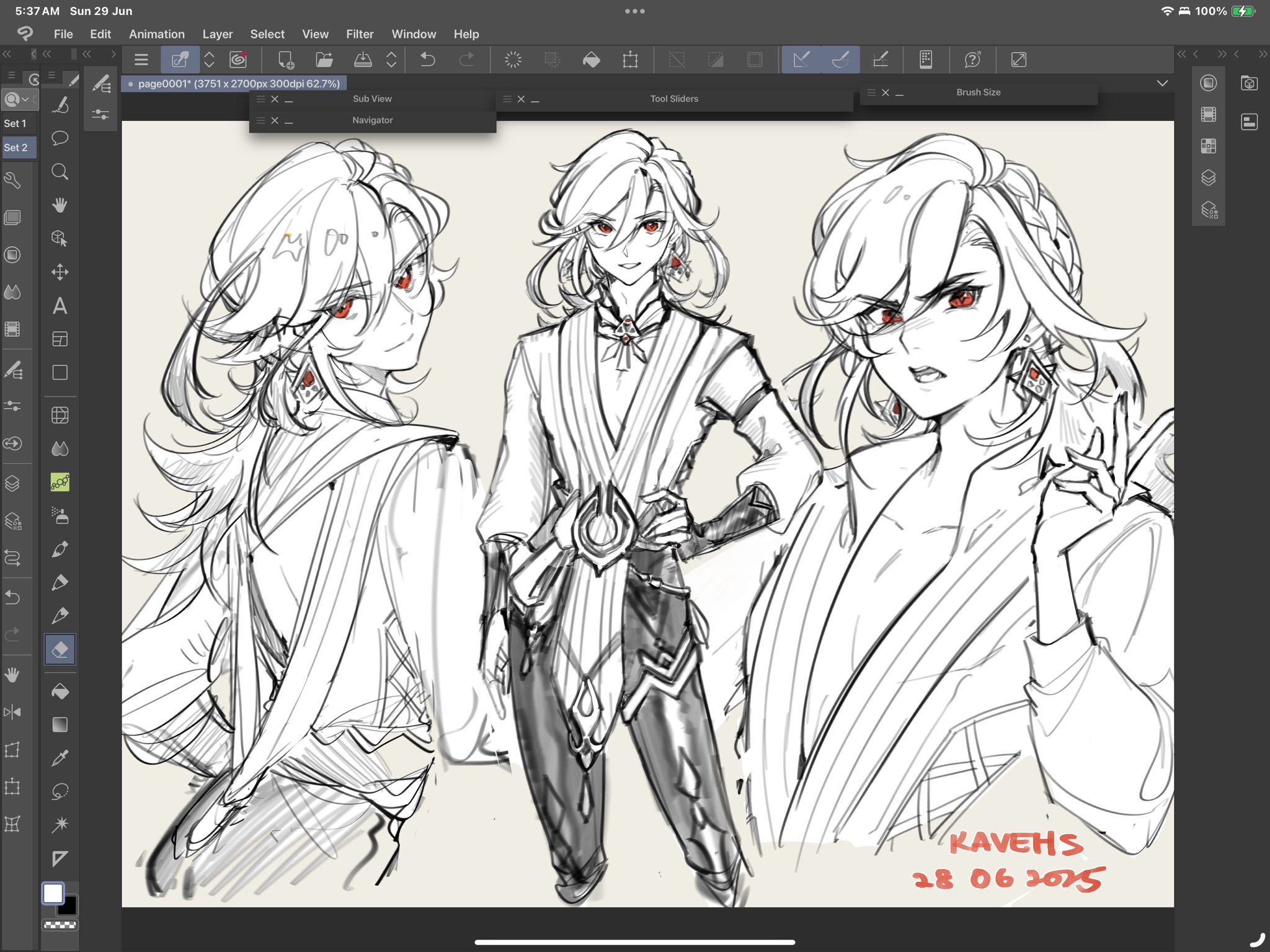
Task: Select the Fill bucket tool
Action: tap(60, 691)
